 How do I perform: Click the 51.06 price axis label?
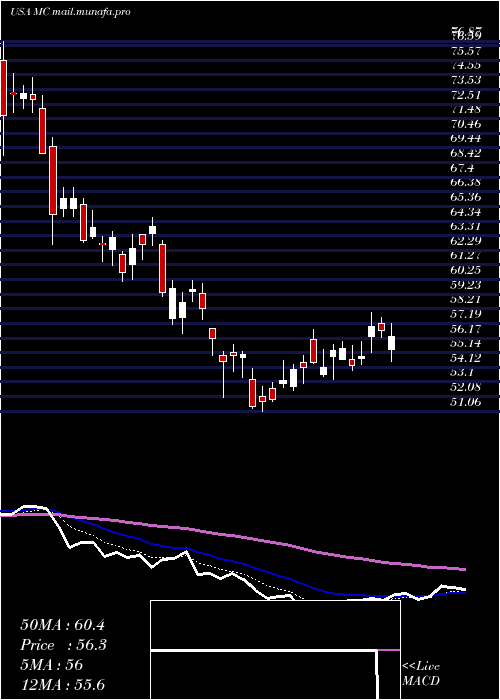click(x=466, y=401)
